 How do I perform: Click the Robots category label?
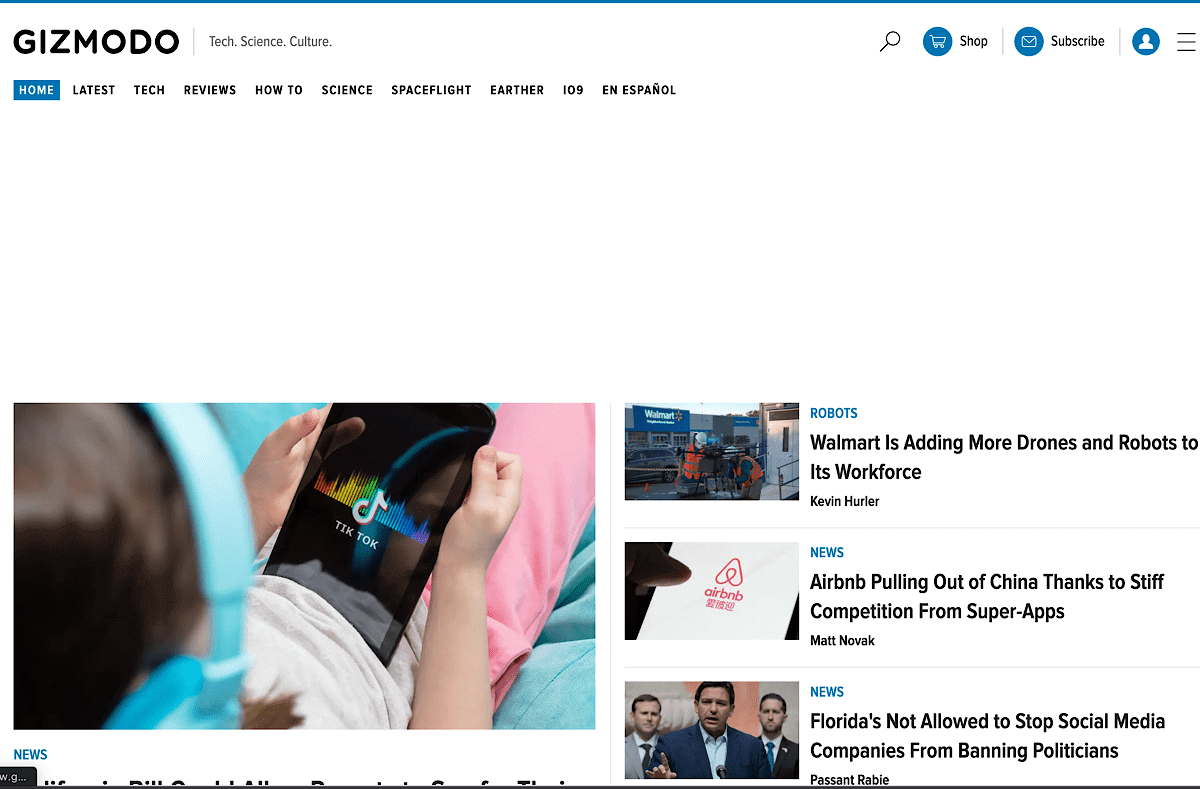tap(834, 413)
